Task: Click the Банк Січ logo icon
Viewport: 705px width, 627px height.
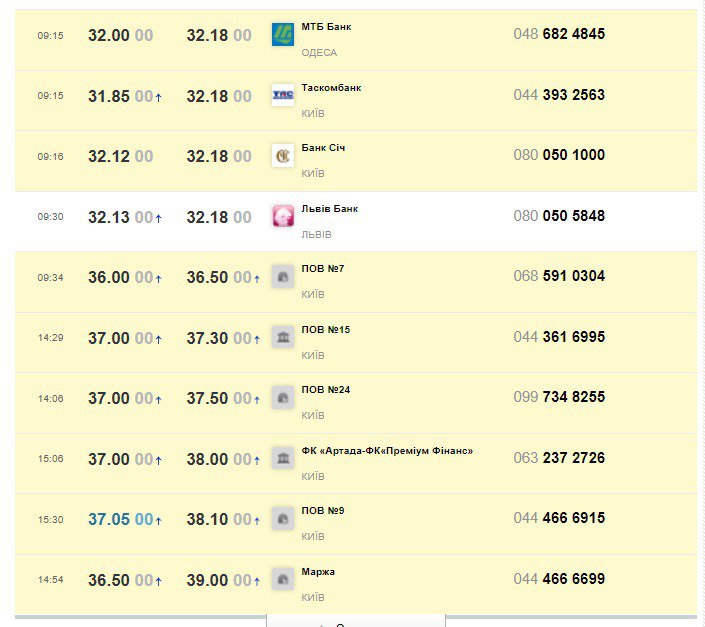Action: (283, 156)
